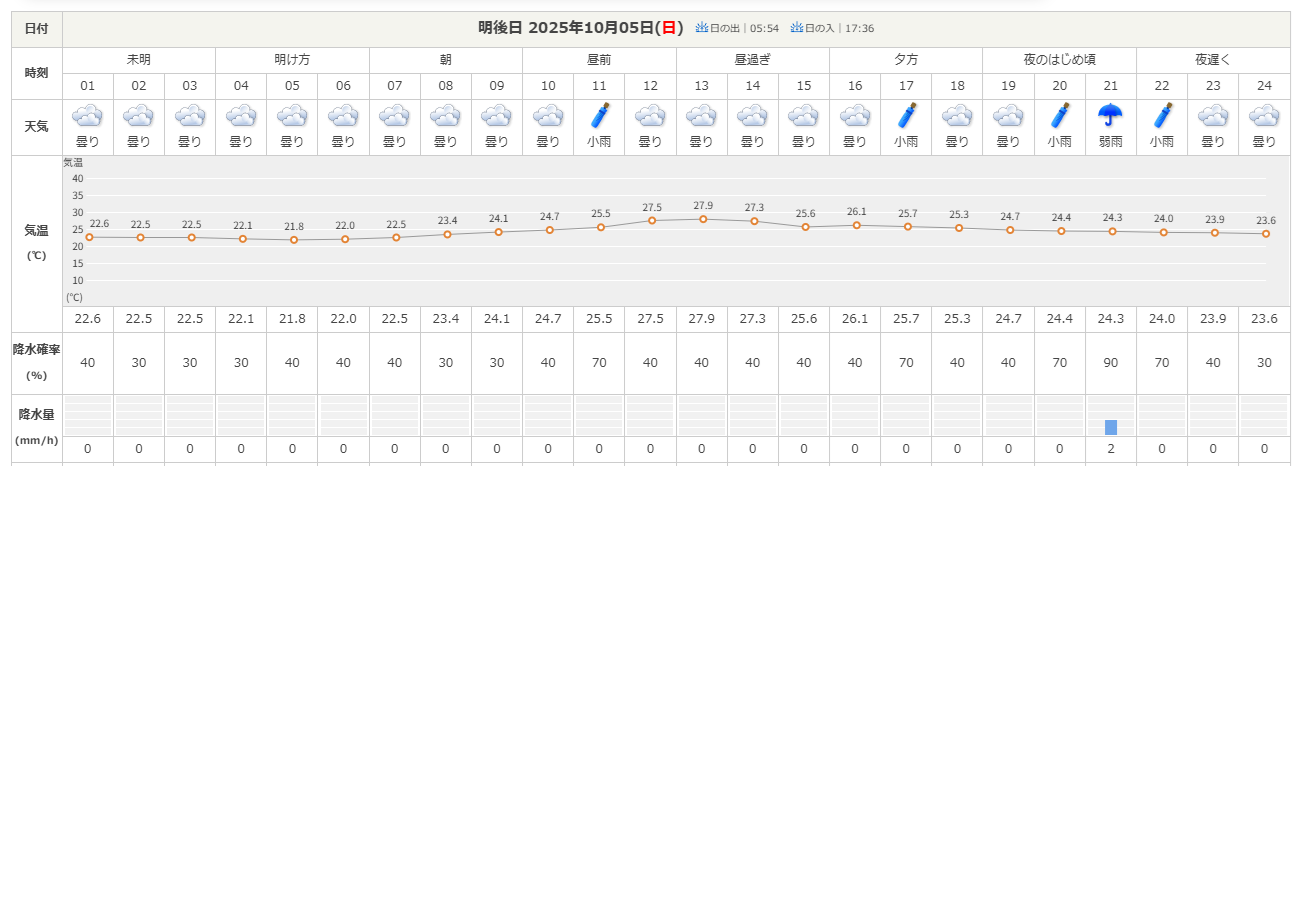This screenshot has height=900, width=1301.
Task: Click the 90 percent precipitation probability cell
Action: (1111, 362)
